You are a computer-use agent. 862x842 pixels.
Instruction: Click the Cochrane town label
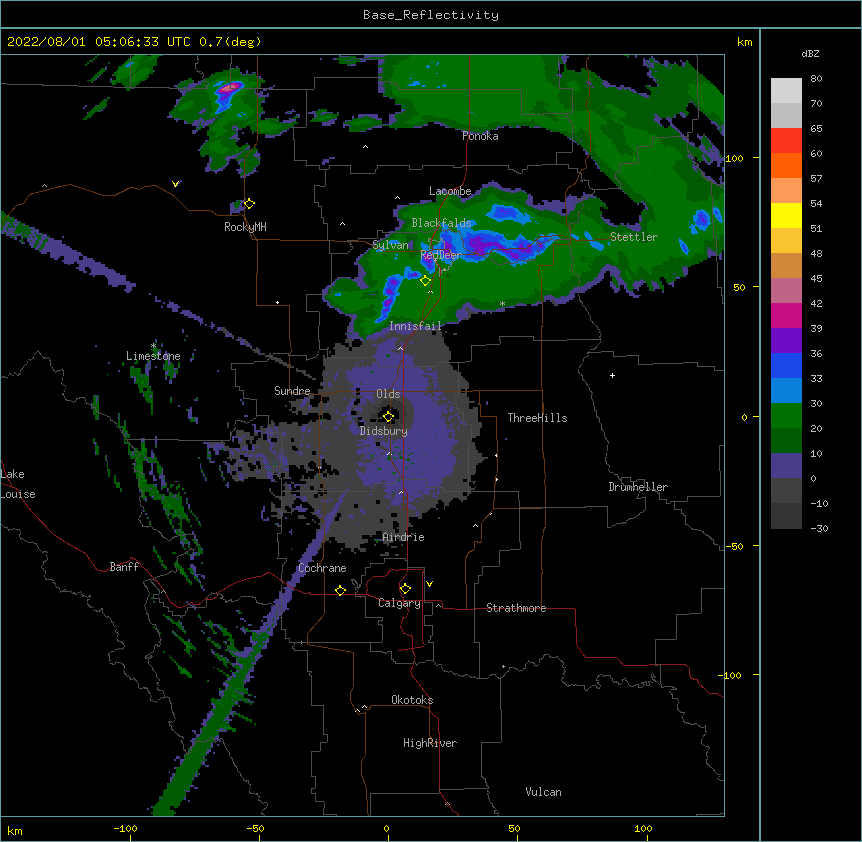[x=322, y=568]
